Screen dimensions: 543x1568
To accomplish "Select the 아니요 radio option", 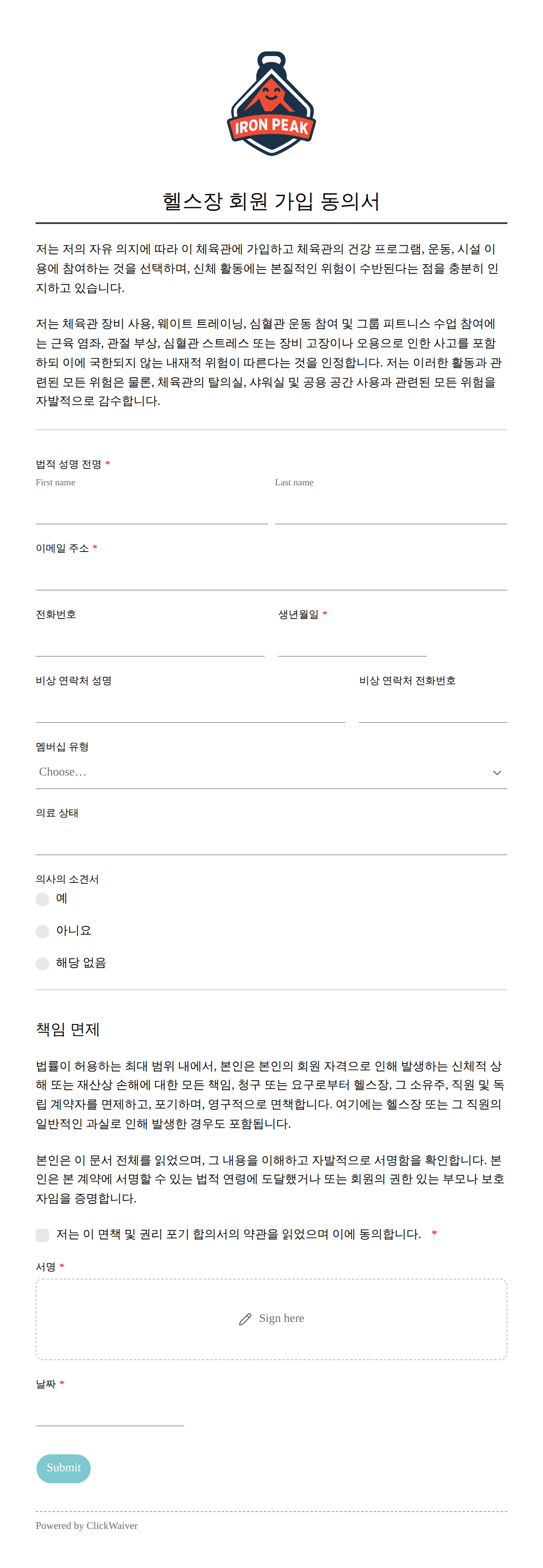I will pyautogui.click(x=42, y=931).
